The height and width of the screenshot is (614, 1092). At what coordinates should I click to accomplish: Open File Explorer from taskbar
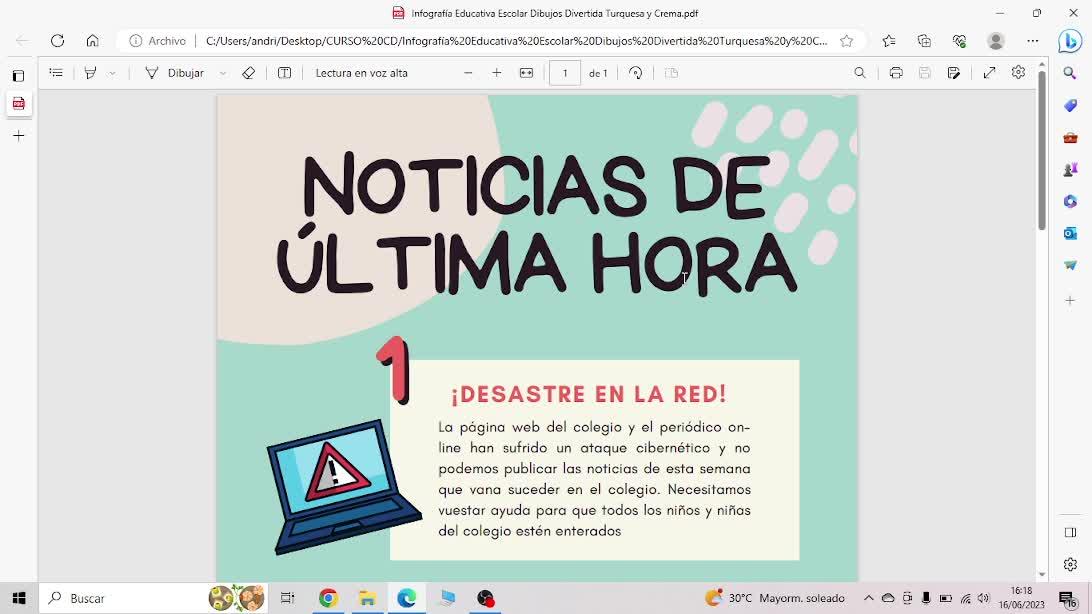pos(367,598)
